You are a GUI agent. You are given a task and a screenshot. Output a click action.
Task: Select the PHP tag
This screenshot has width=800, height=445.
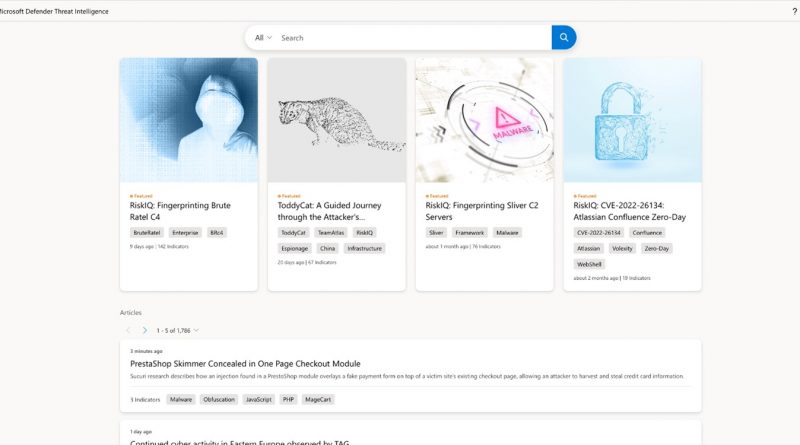(288, 400)
